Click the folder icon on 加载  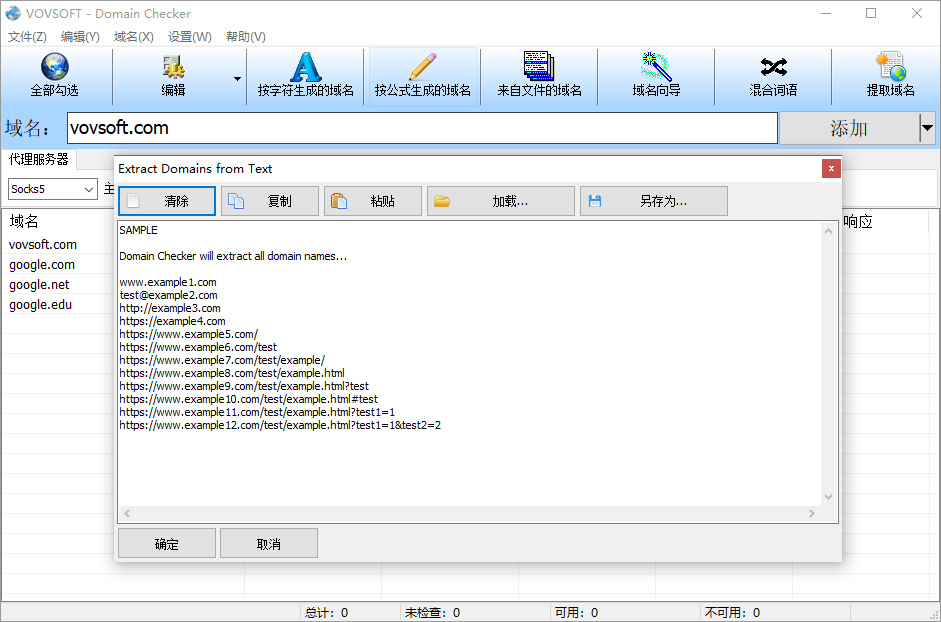442,201
